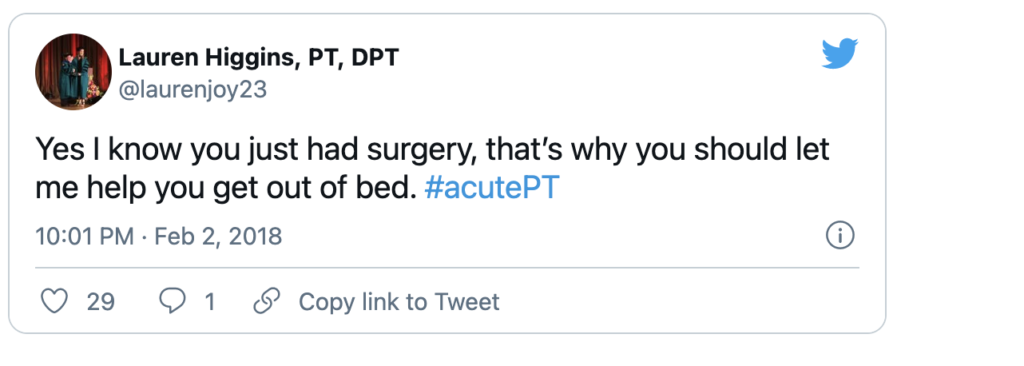Viewport: 1024px width, 366px height.
Task: Click the 29 likes count
Action: [x=101, y=302]
